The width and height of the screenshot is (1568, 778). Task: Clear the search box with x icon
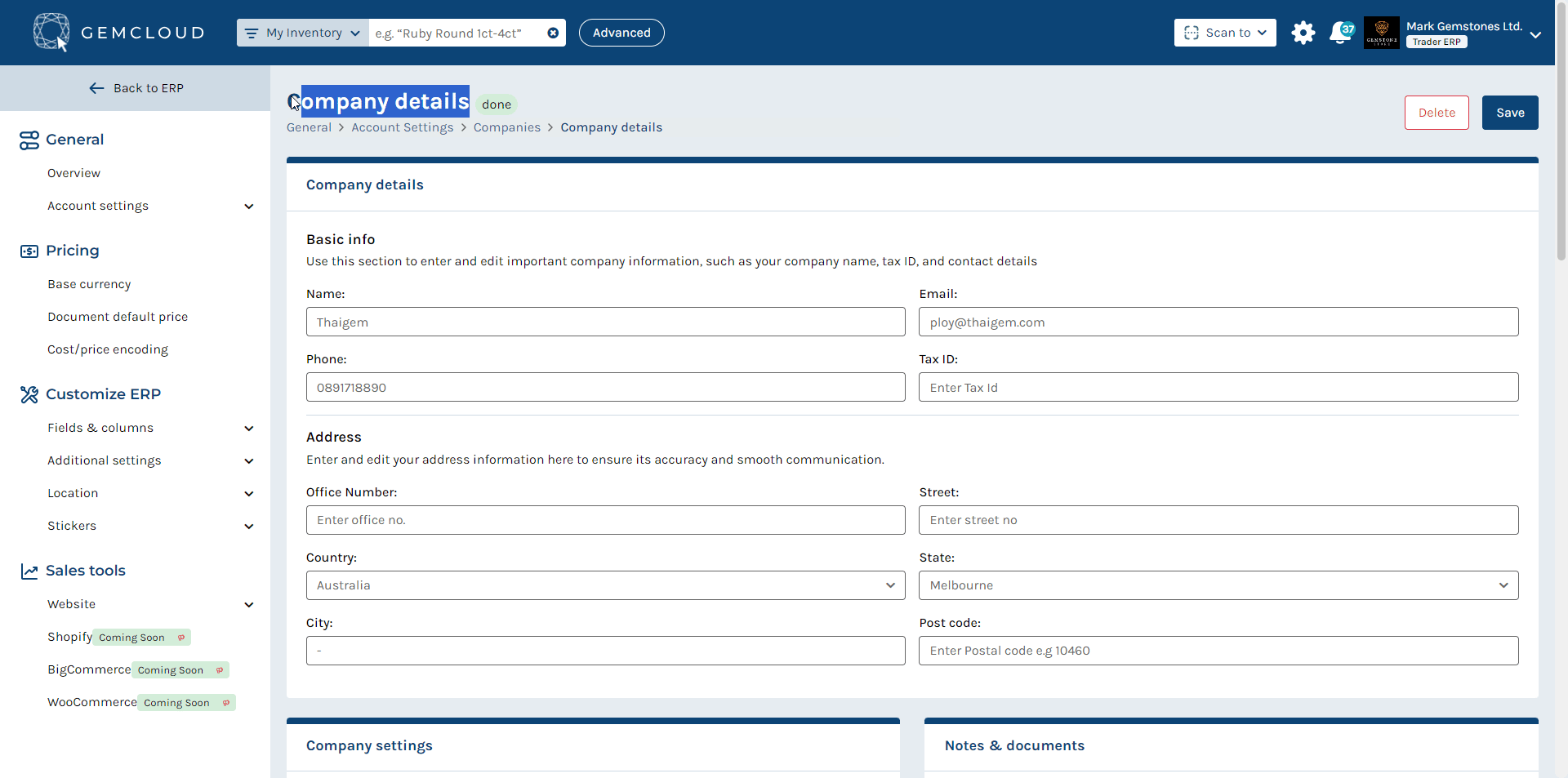pyautogui.click(x=553, y=33)
